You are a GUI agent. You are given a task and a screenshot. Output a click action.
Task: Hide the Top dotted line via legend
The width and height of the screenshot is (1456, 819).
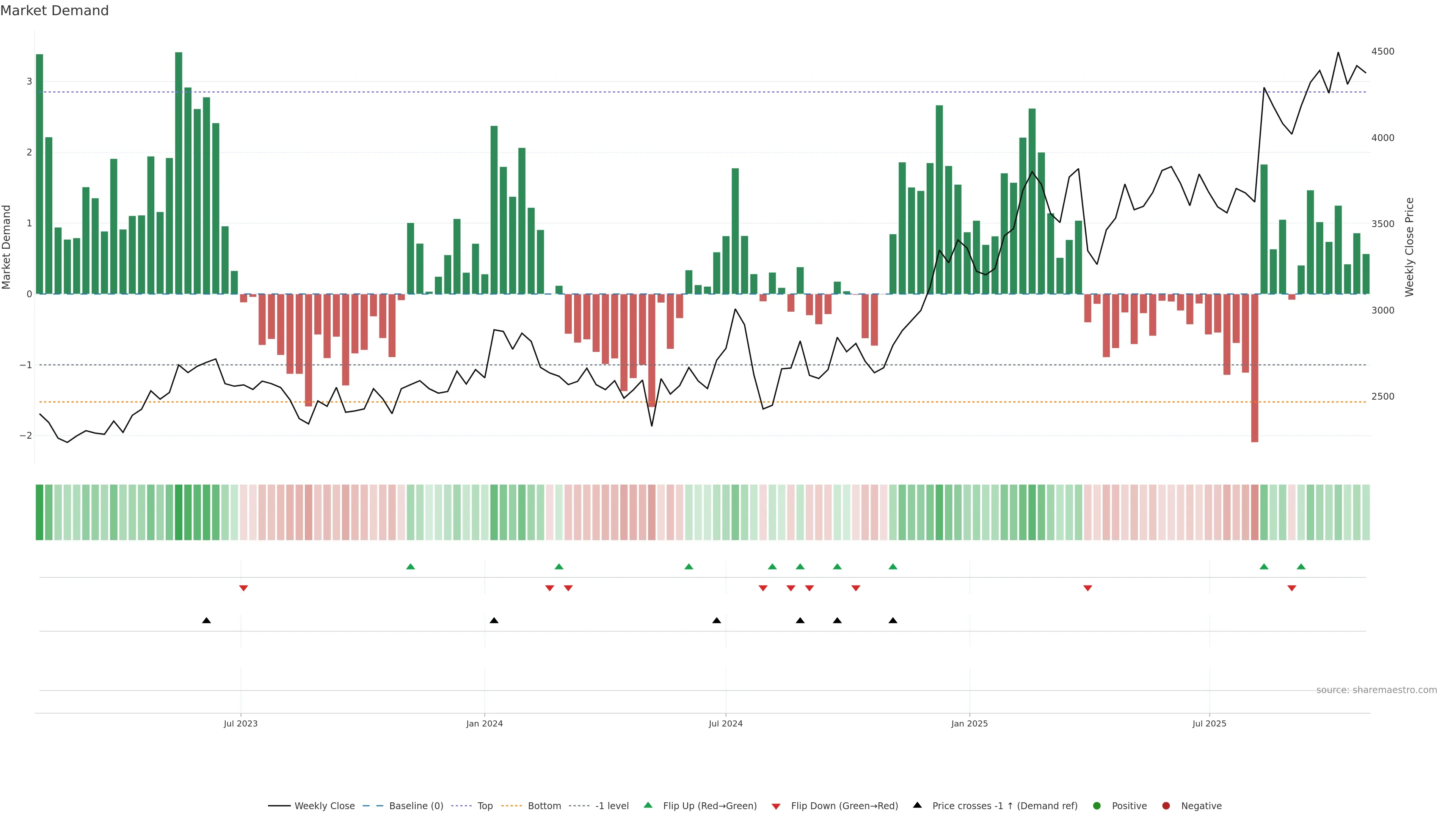pos(485,805)
